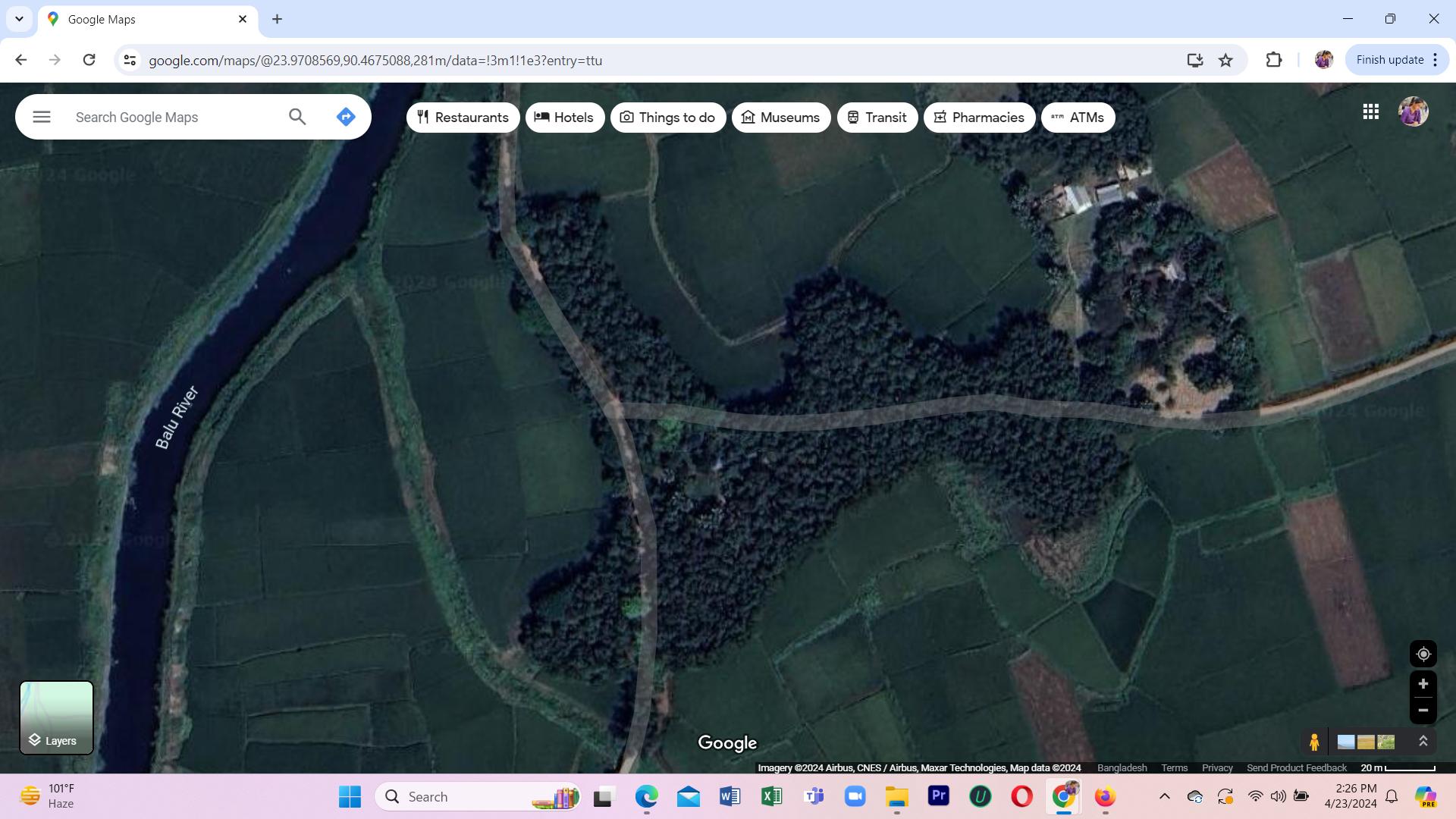This screenshot has height=819, width=1456.
Task: Open the Privacy link
Action: tap(1217, 767)
